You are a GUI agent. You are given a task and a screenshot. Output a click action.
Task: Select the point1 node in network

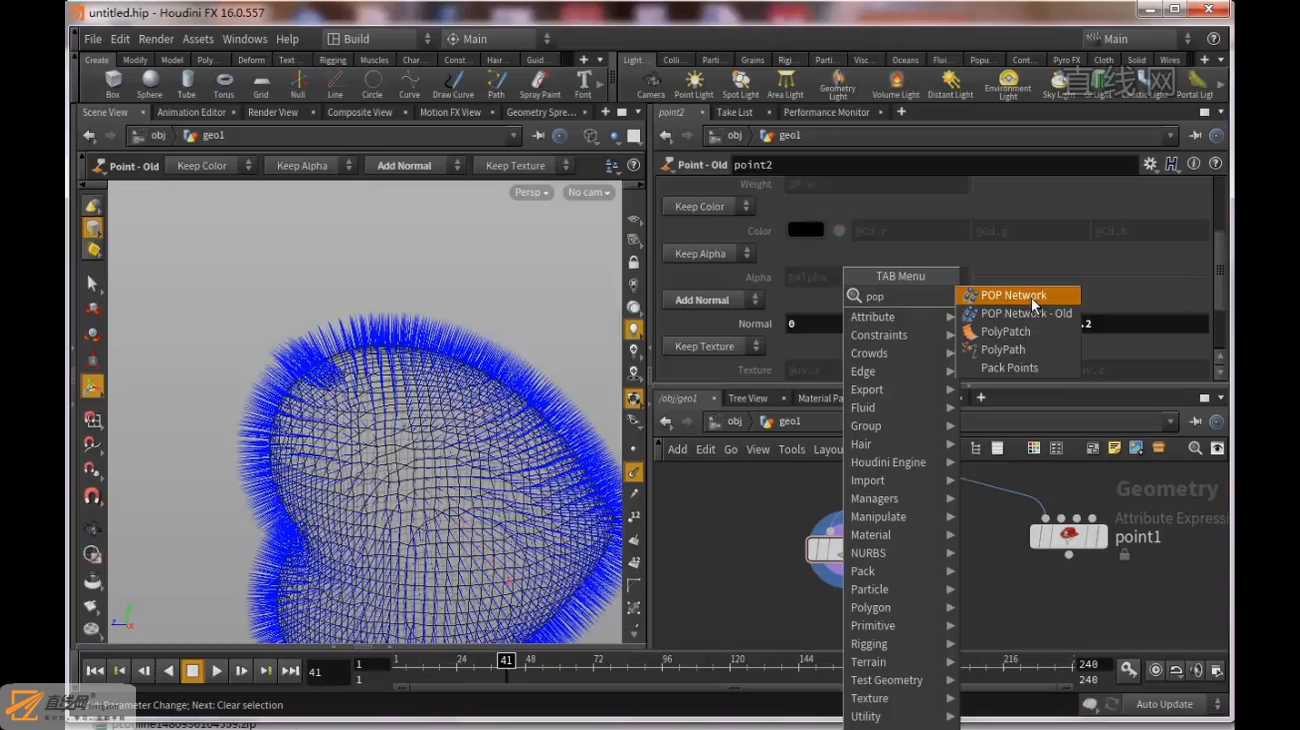click(x=1069, y=535)
